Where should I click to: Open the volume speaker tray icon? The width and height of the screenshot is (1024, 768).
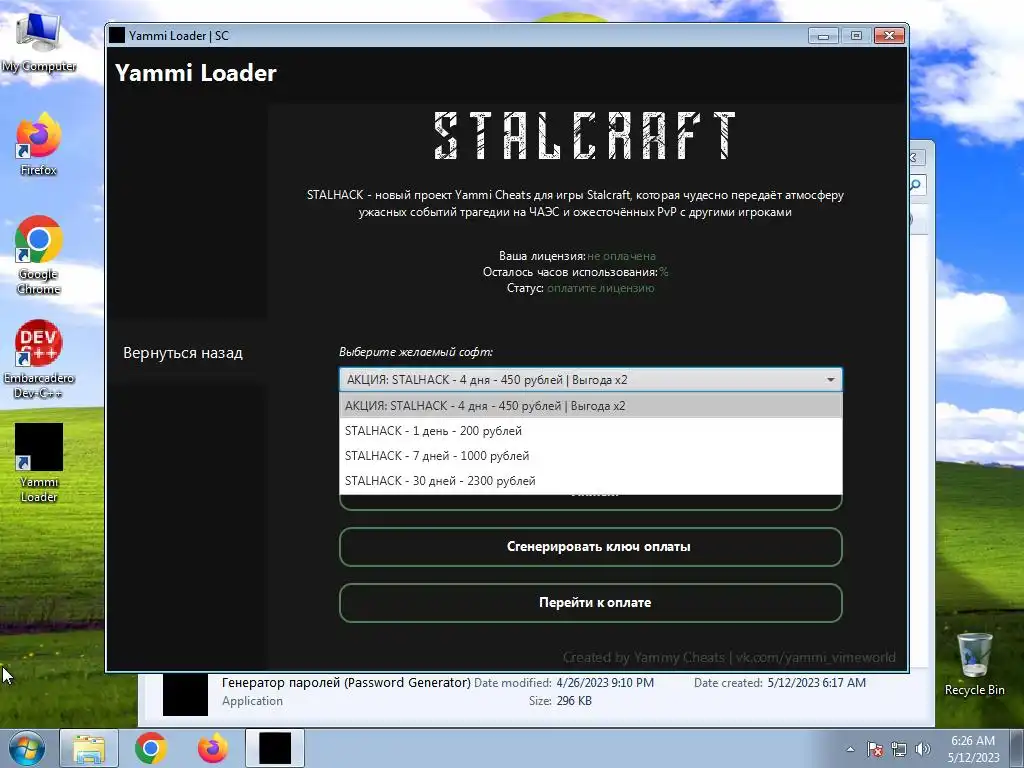click(x=922, y=749)
